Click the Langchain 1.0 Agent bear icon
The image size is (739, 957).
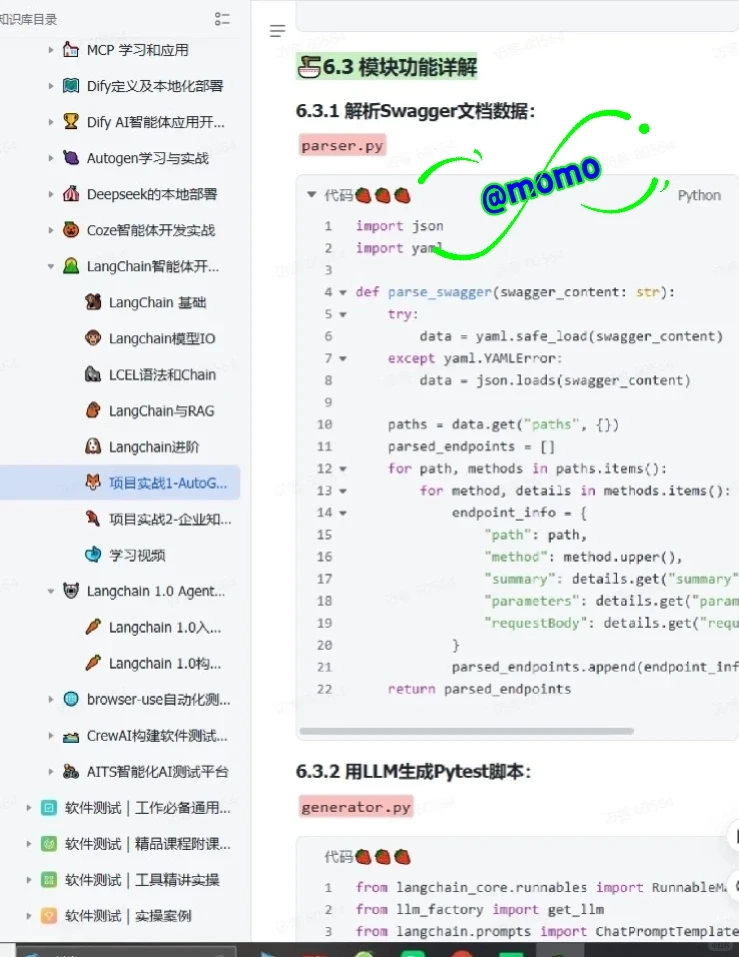click(71, 590)
